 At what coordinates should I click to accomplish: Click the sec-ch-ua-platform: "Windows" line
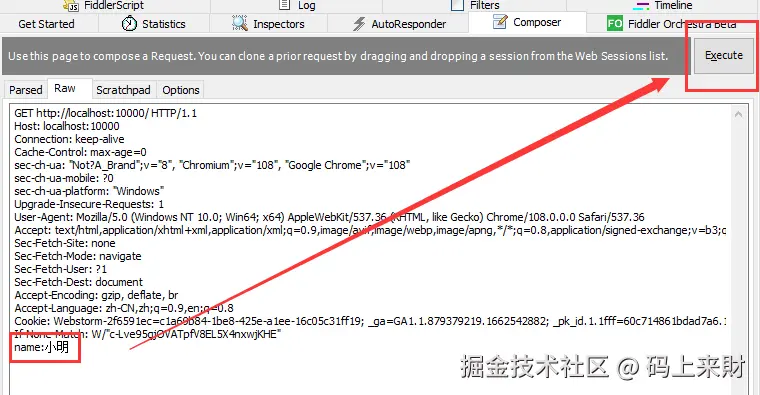click(x=89, y=191)
